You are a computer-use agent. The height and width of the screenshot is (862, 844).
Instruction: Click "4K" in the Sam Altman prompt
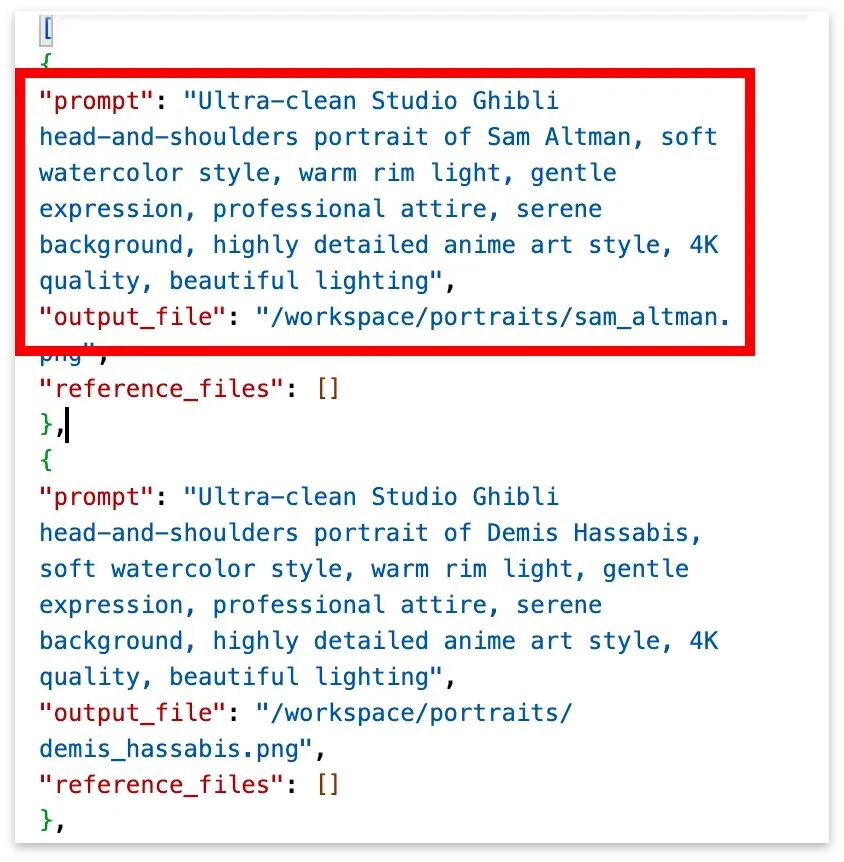(704, 245)
